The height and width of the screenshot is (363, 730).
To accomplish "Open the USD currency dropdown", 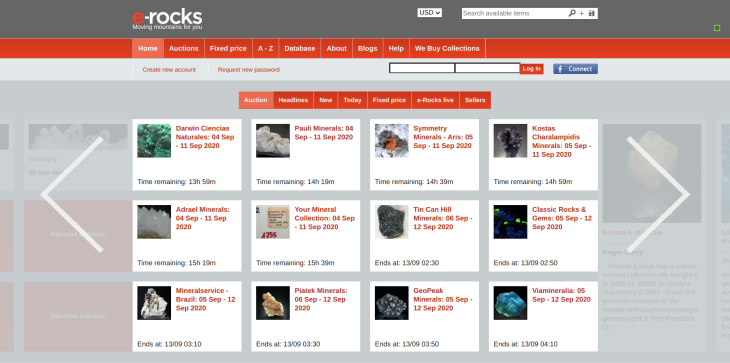I will pos(430,13).
